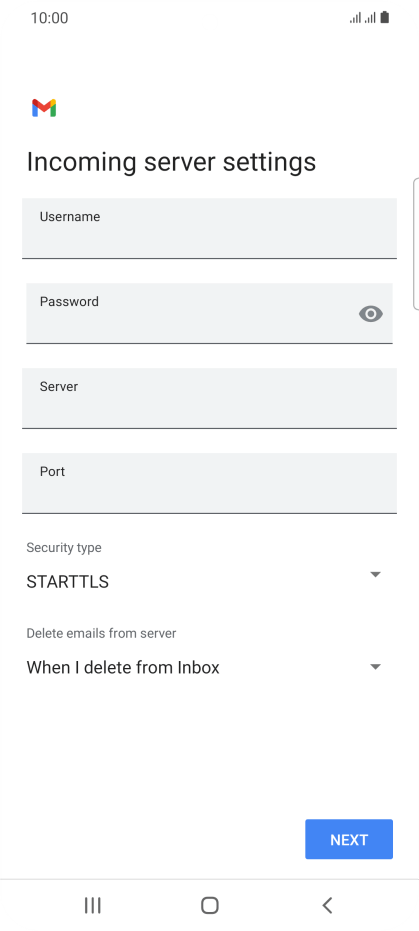Screen dimensions: 419x931
Task: Show password using the eye icon
Action: 371,314
